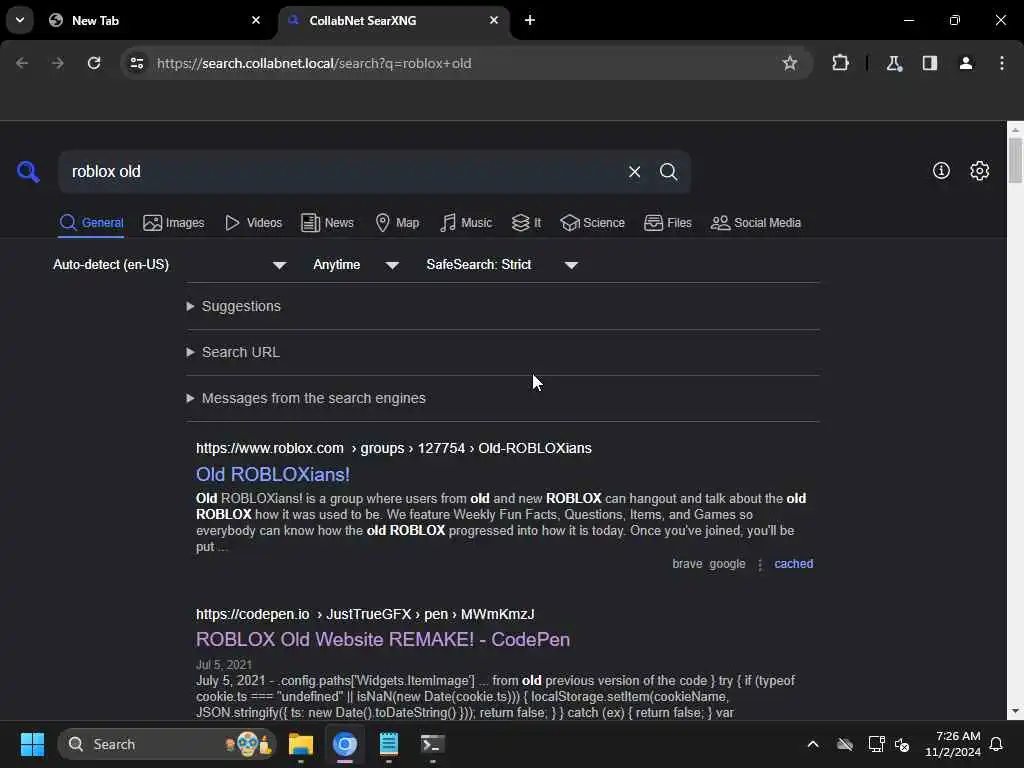Close the New Tab tab
The width and height of the screenshot is (1024, 768).
click(256, 20)
